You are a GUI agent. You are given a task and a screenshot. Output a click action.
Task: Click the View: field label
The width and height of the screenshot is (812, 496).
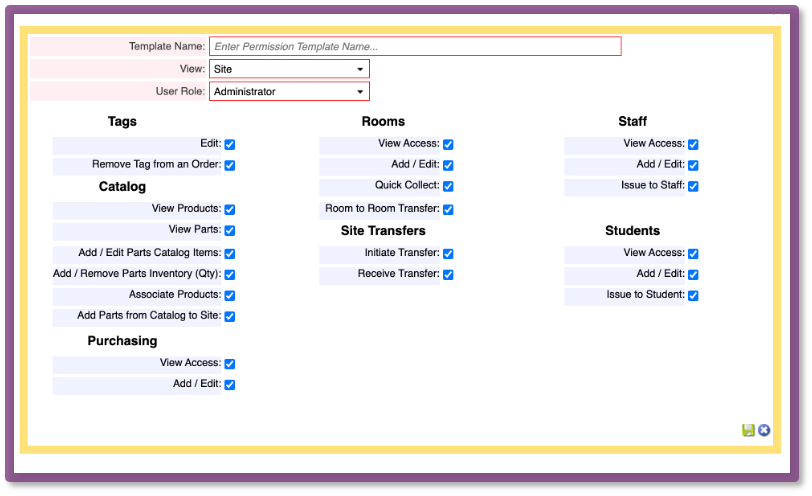coord(192,68)
